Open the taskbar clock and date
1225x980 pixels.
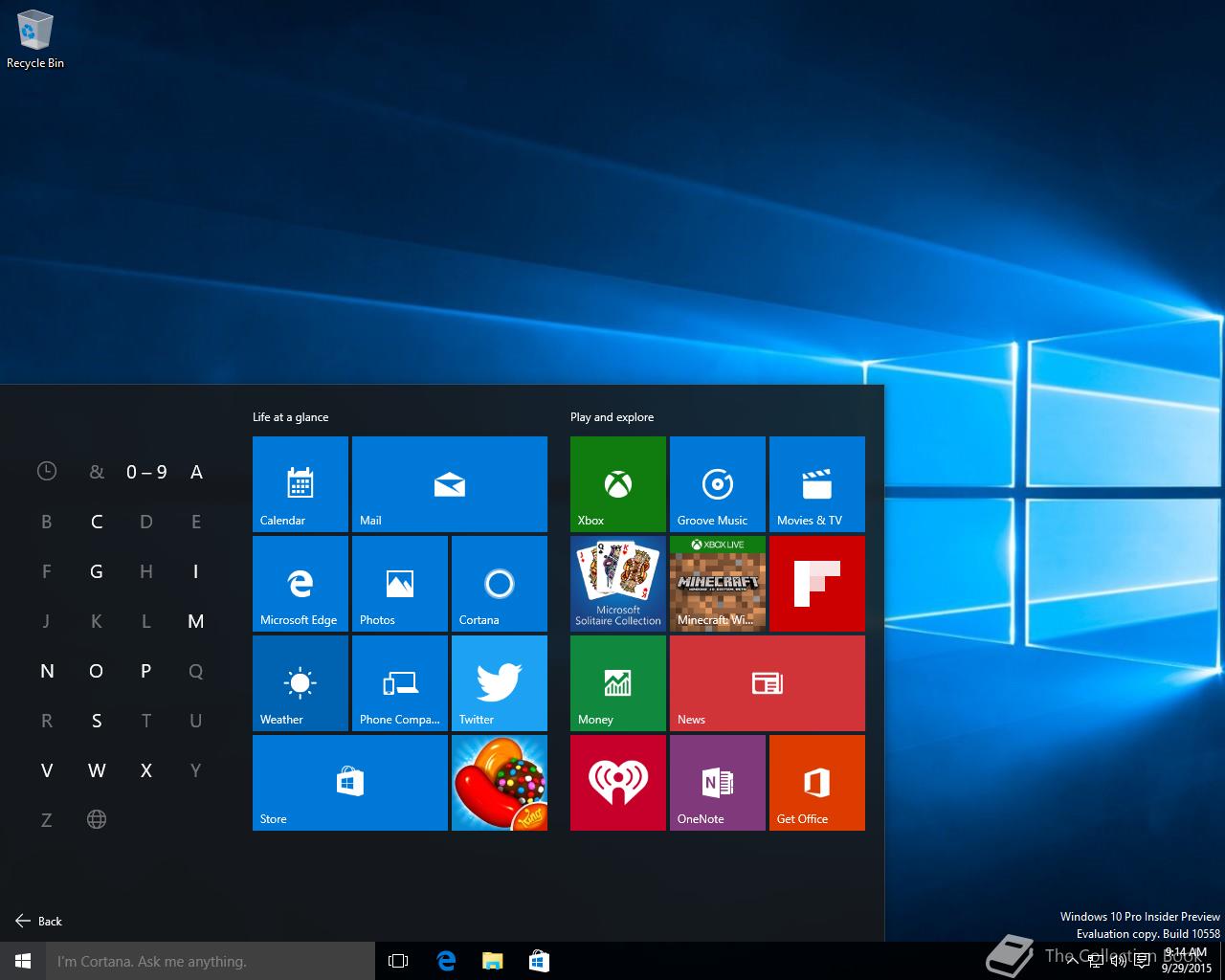1187,960
